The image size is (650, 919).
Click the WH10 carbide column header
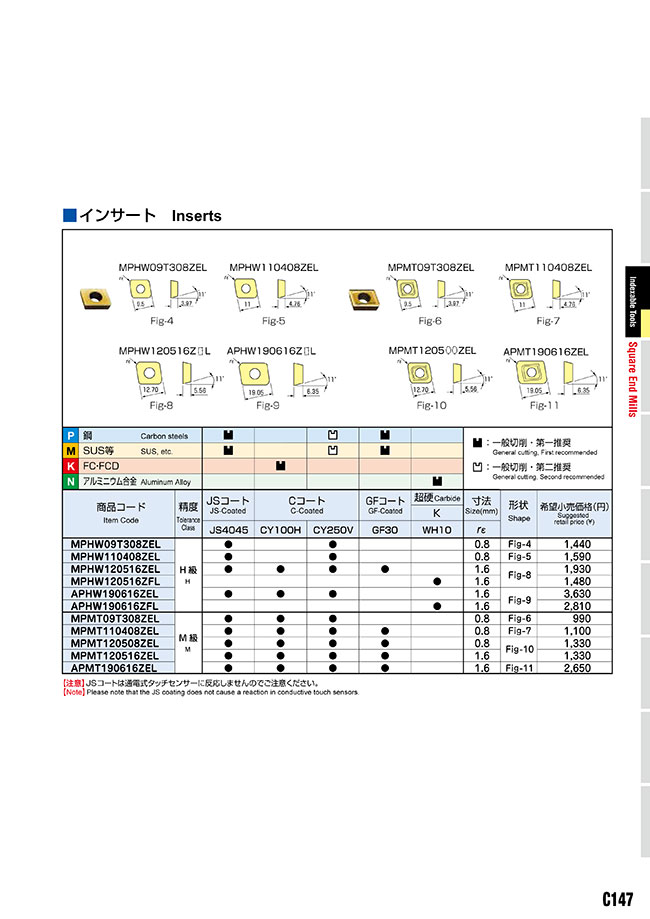coord(437,529)
